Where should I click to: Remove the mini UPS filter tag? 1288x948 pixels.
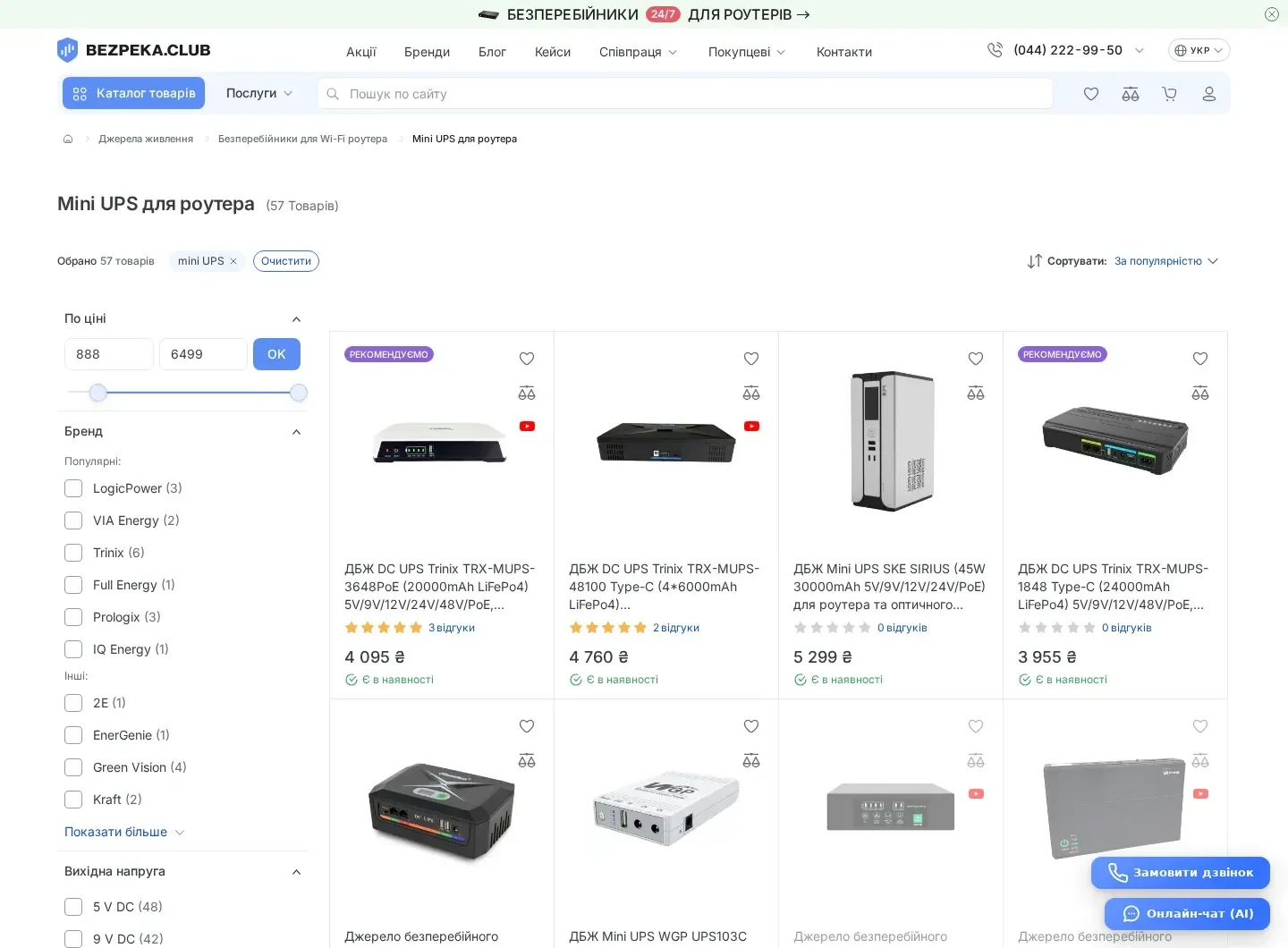pos(233,261)
